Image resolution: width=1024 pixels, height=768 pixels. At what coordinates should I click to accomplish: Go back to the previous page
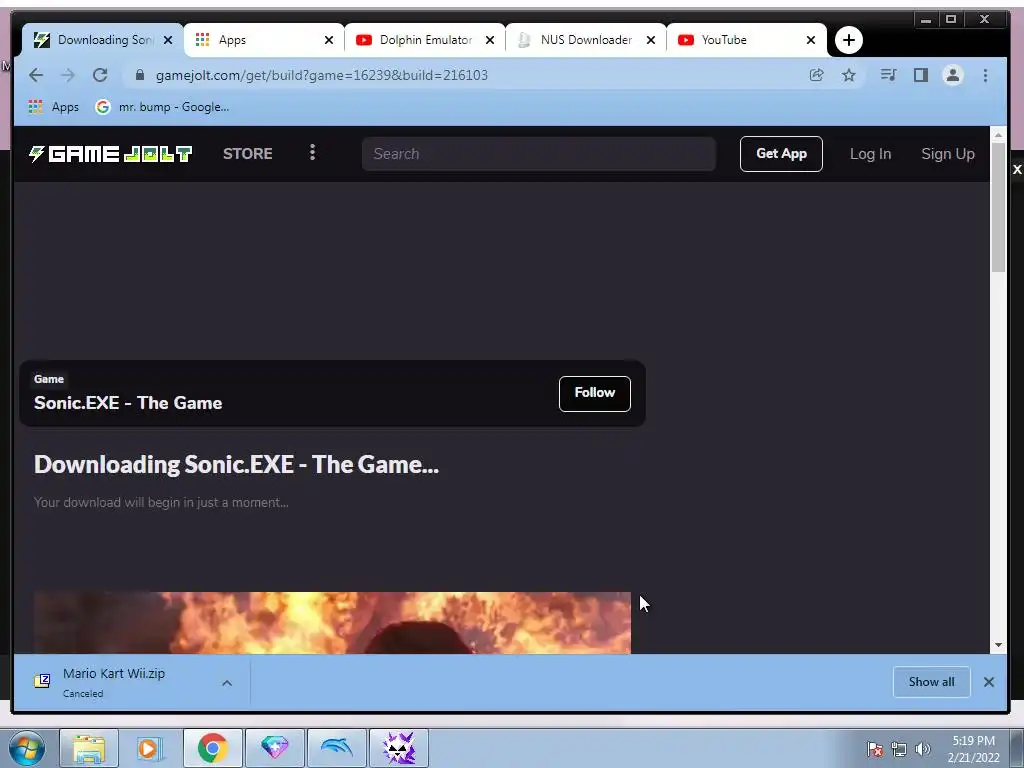(36, 75)
